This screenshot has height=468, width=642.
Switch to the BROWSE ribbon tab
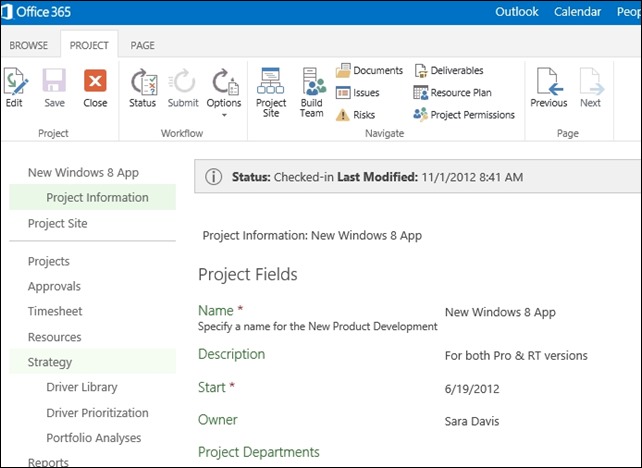pyautogui.click(x=29, y=45)
